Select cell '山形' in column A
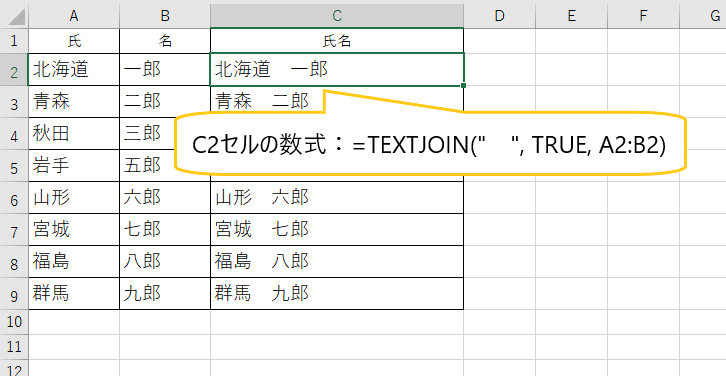 point(74,198)
